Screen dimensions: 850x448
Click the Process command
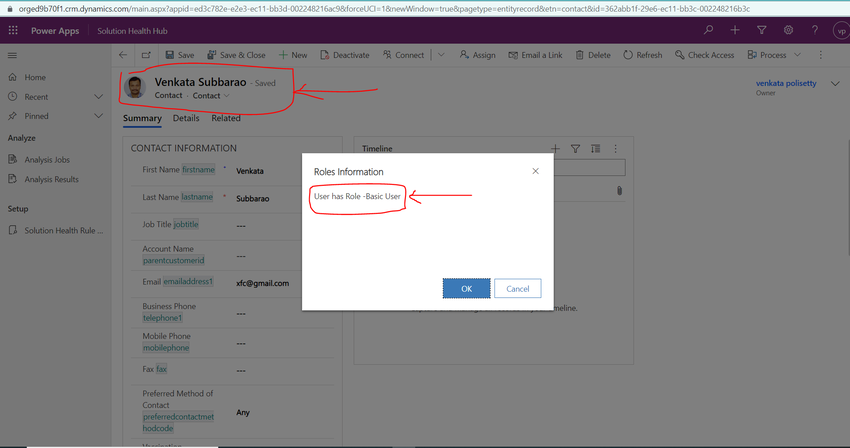(x=767, y=55)
